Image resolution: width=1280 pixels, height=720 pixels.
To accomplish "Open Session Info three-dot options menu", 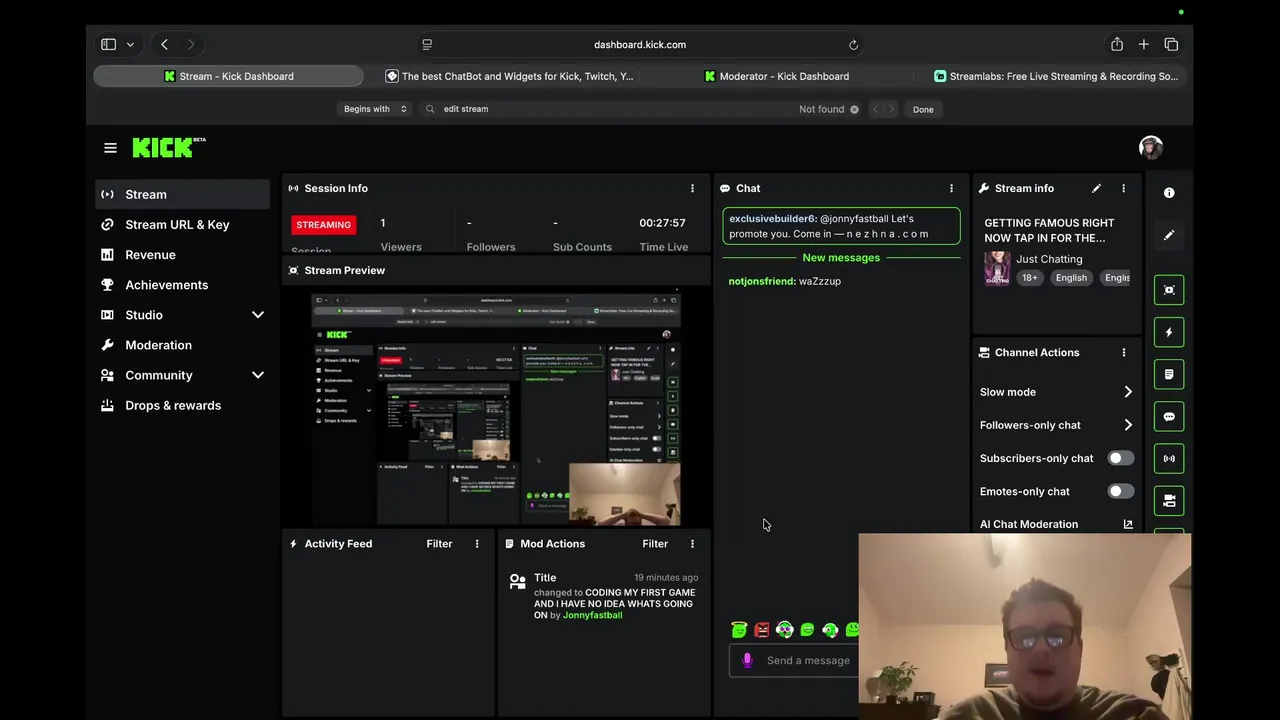I will tap(692, 188).
